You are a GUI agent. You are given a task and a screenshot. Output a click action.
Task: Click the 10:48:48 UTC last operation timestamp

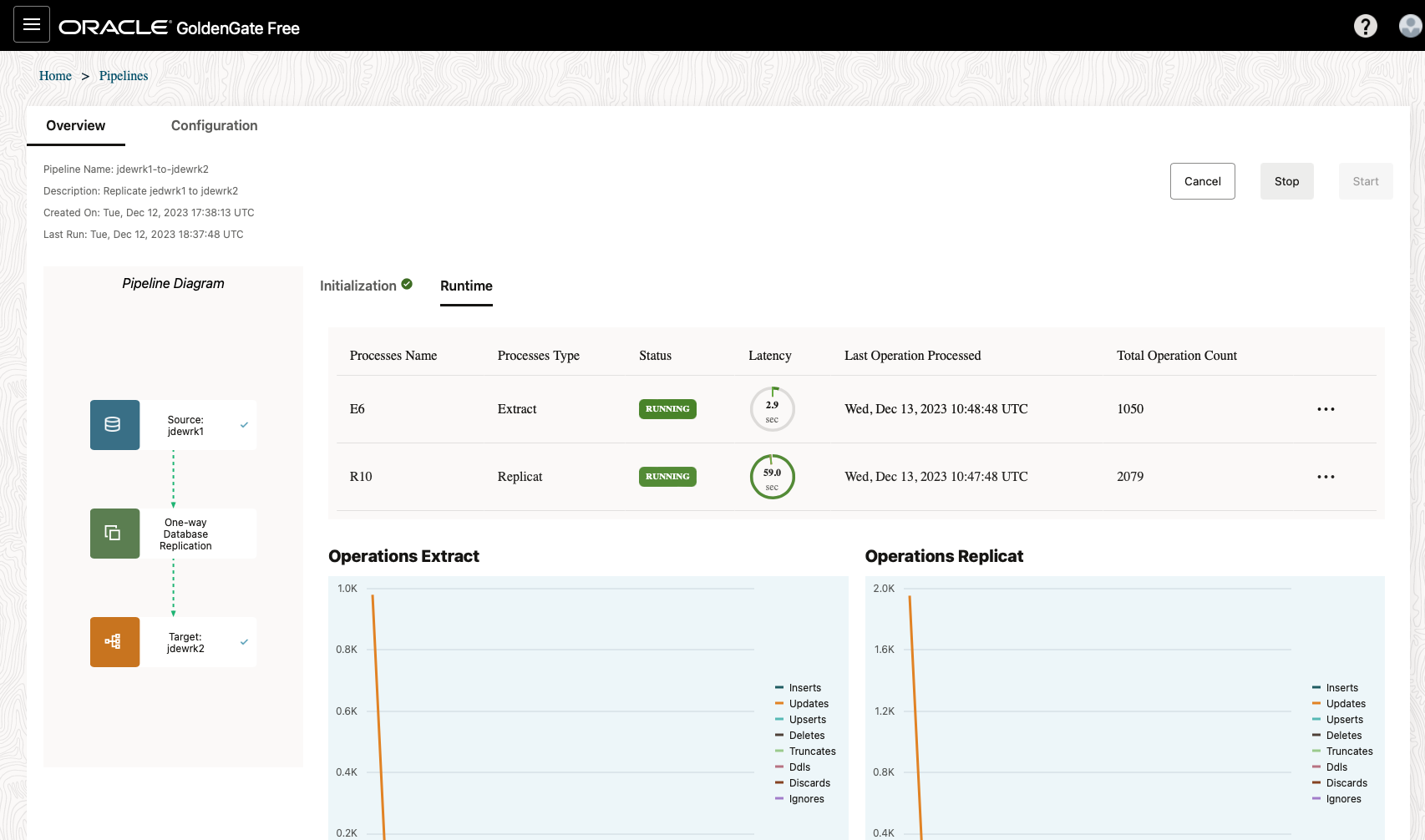pos(936,409)
